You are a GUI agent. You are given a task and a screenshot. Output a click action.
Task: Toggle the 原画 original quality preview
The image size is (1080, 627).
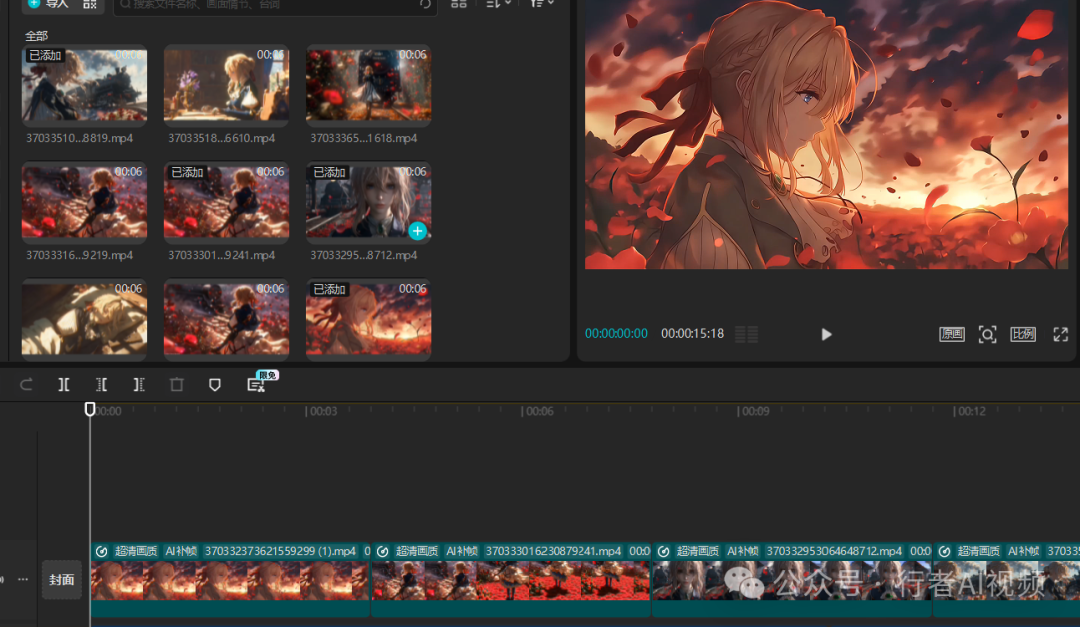(x=952, y=334)
